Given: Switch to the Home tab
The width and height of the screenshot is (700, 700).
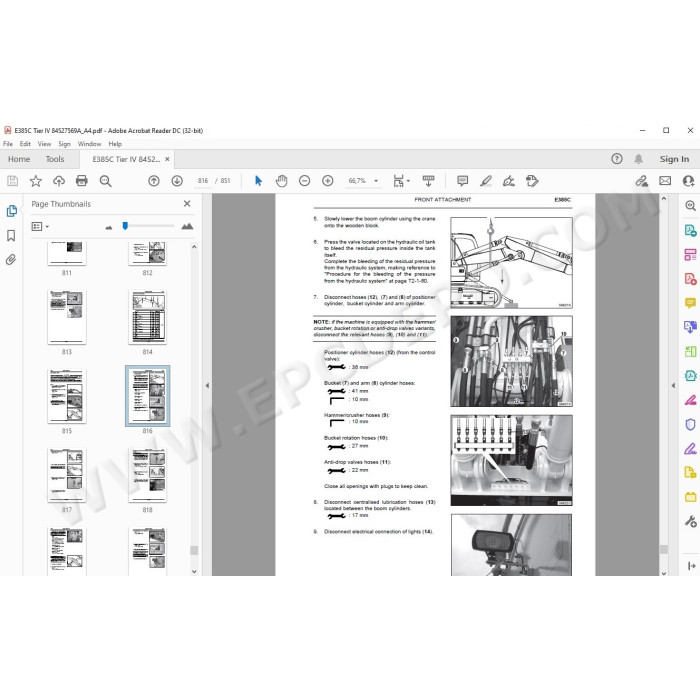Looking at the screenshot, I should click(19, 159).
